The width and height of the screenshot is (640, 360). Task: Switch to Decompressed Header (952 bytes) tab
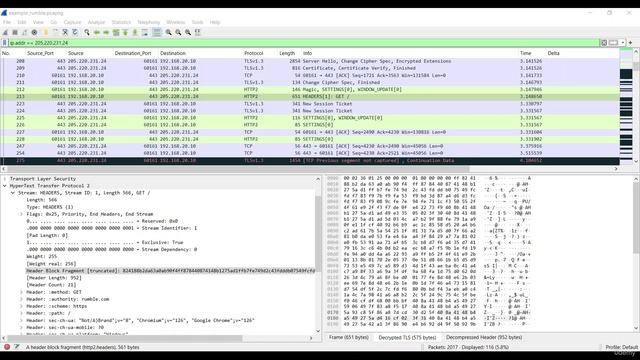pyautogui.click(x=484, y=338)
